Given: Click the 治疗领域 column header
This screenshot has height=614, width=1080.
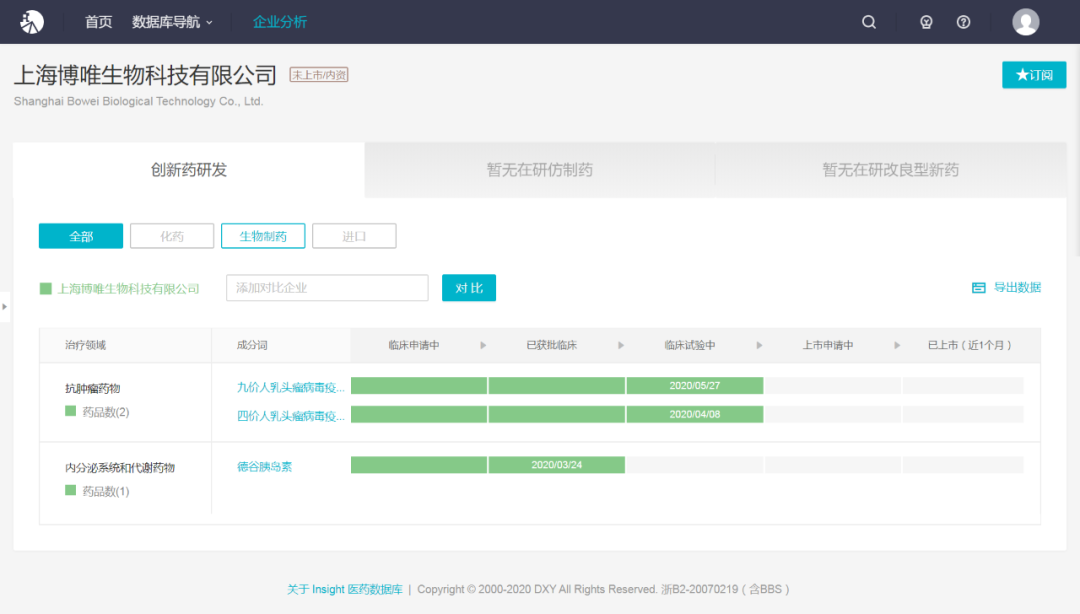Looking at the screenshot, I should 85,345.
